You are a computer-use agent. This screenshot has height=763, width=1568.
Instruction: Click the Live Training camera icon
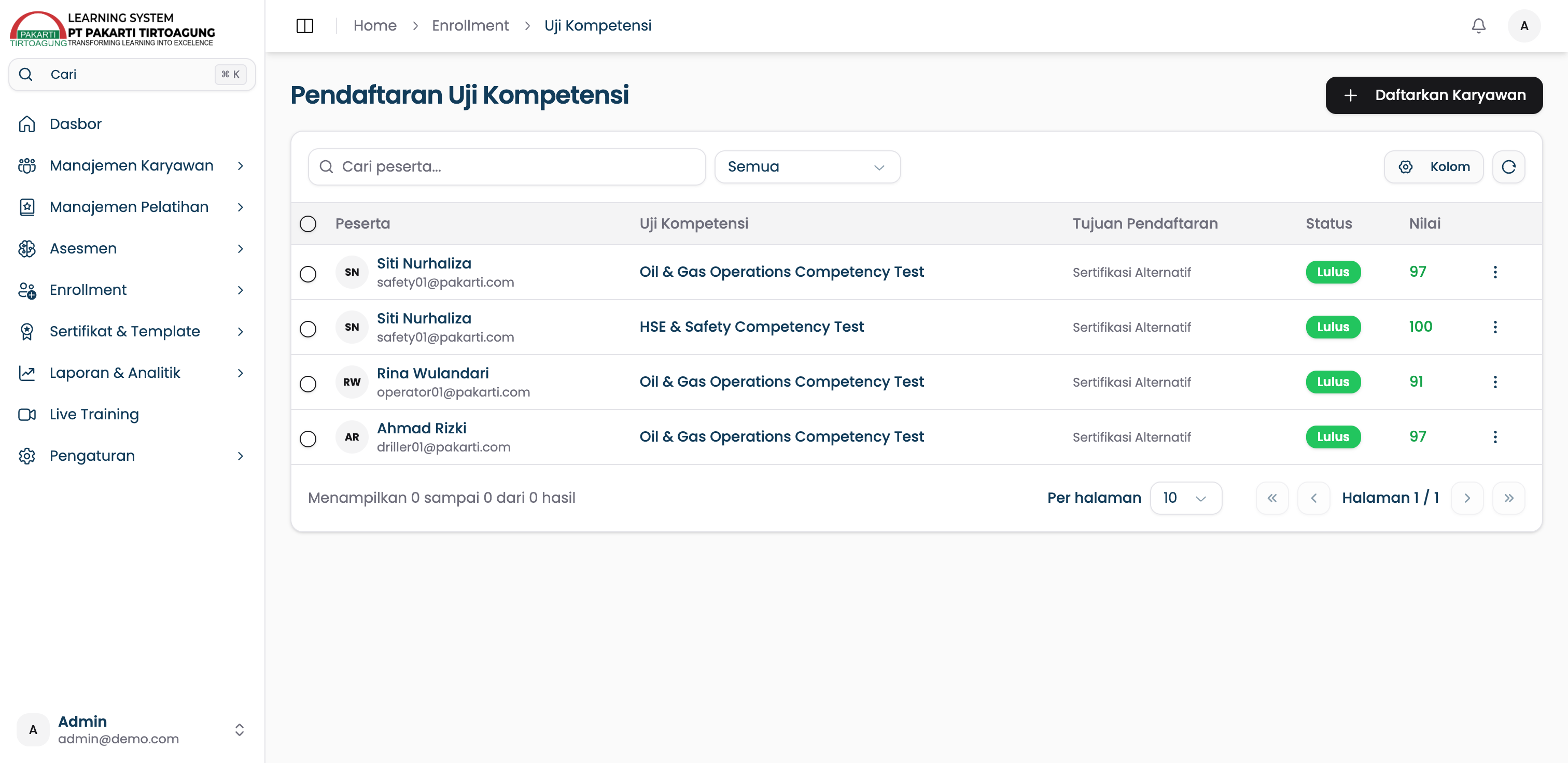coord(27,414)
